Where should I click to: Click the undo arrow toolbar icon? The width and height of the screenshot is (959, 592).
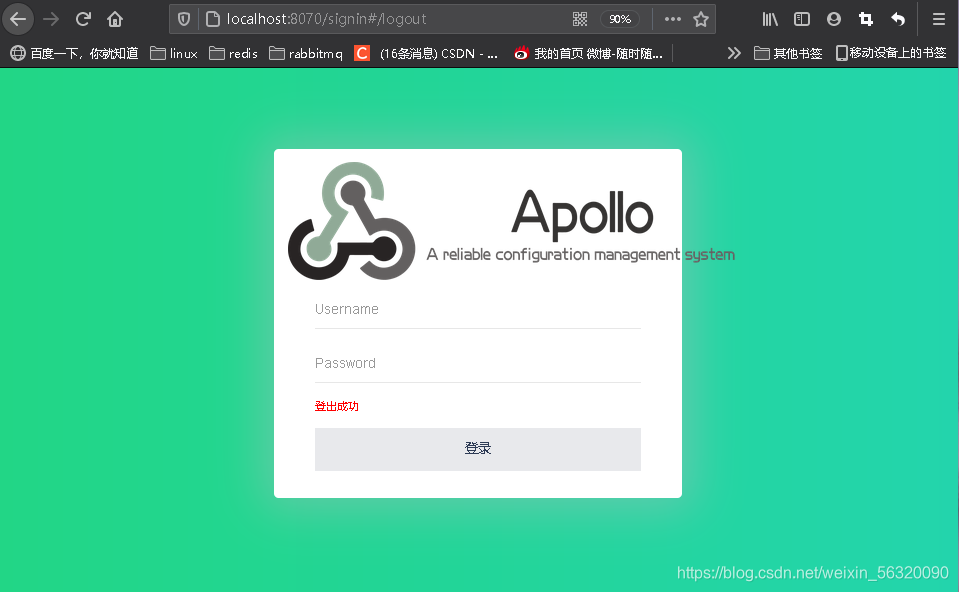tap(897, 19)
